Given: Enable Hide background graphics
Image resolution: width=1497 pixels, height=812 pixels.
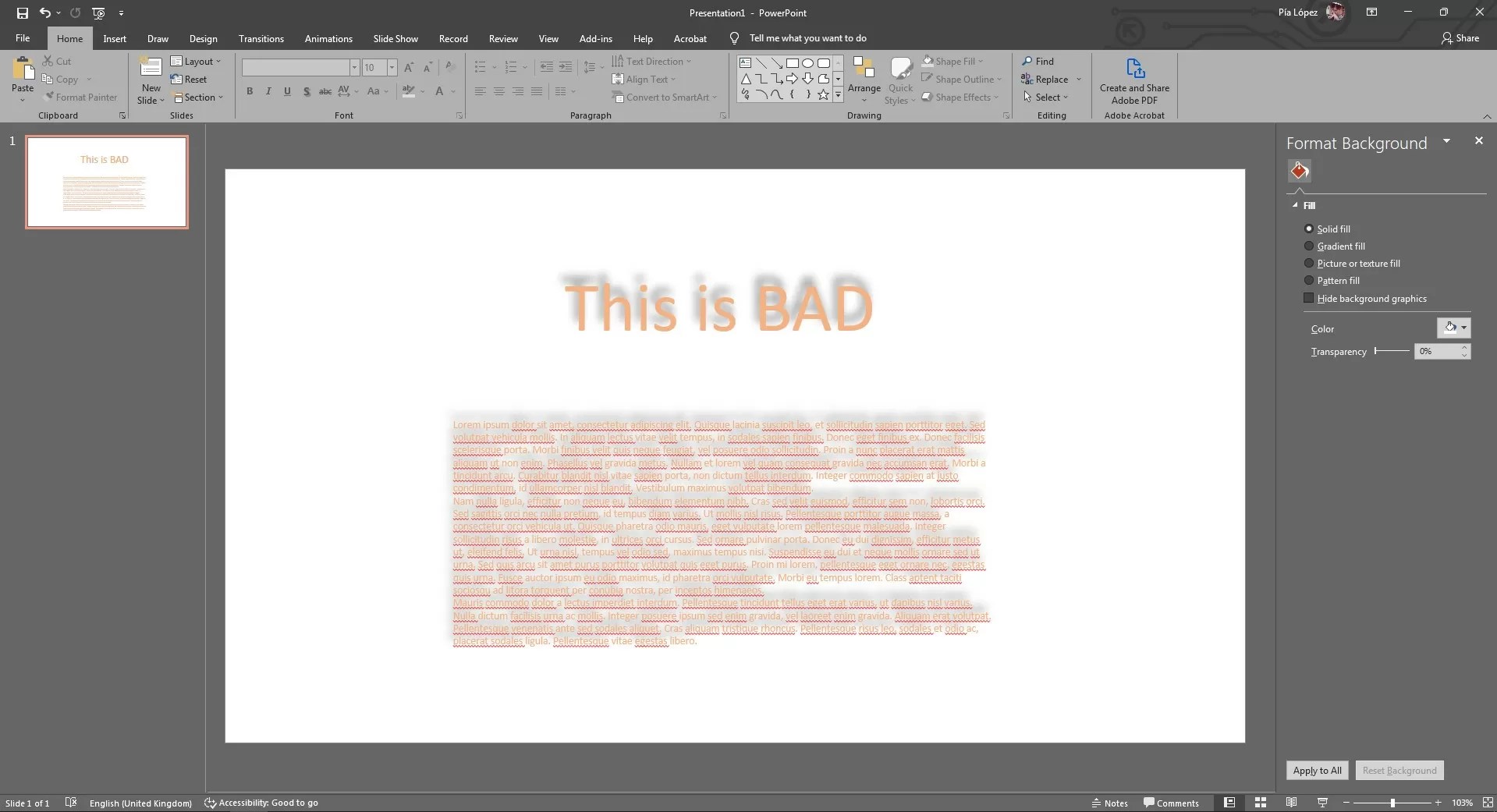Looking at the screenshot, I should pyautogui.click(x=1307, y=298).
